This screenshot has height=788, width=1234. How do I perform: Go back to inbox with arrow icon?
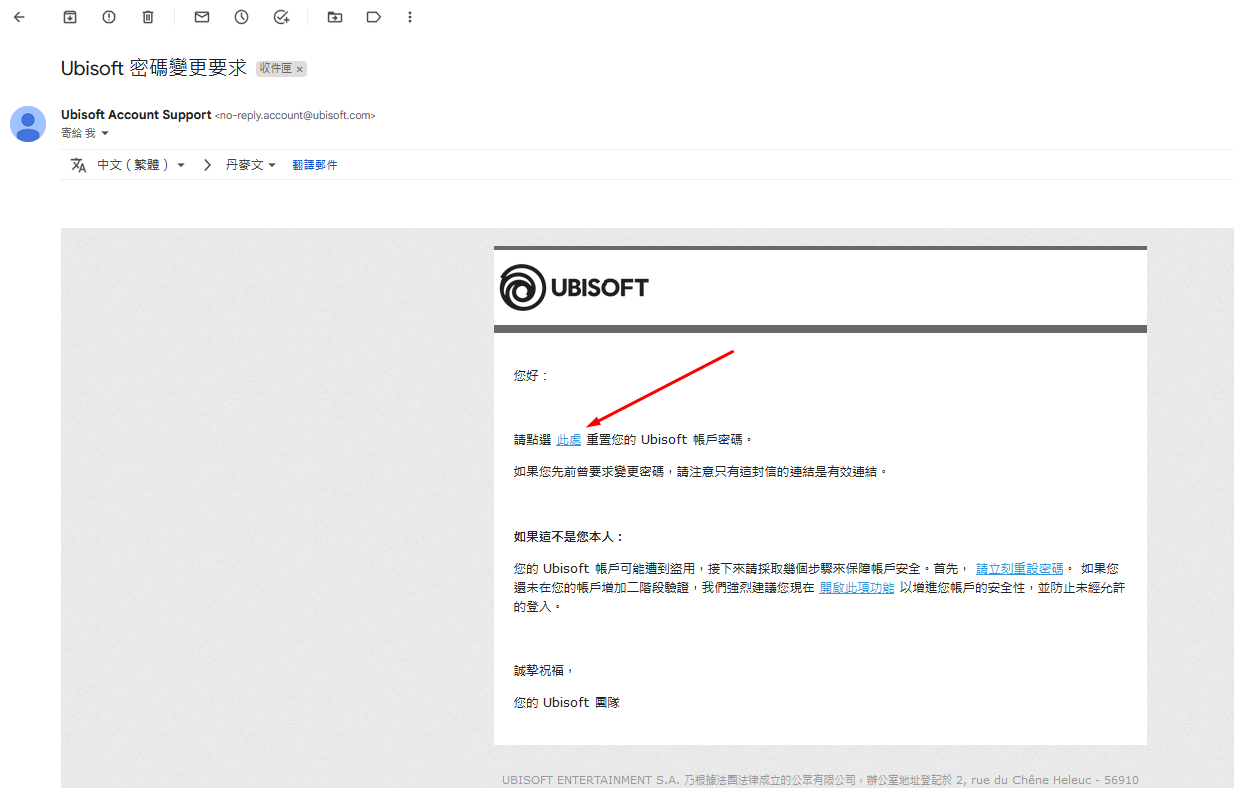pyautogui.click(x=19, y=17)
